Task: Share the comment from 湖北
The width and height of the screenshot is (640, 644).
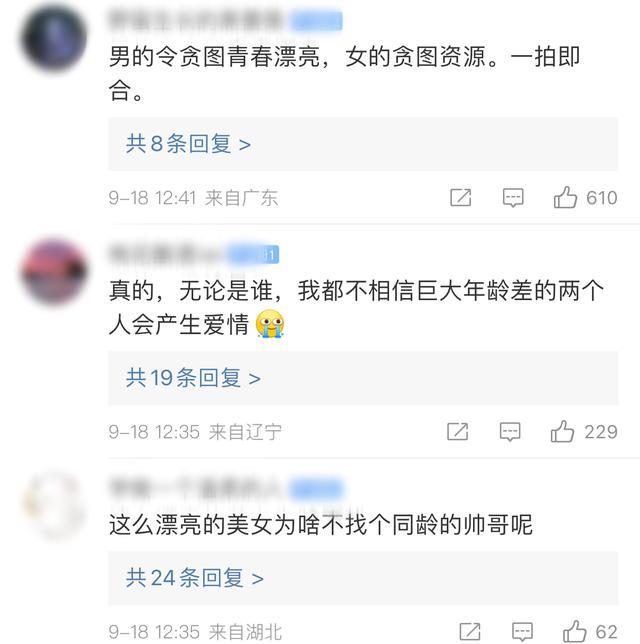Action: [x=470, y=631]
